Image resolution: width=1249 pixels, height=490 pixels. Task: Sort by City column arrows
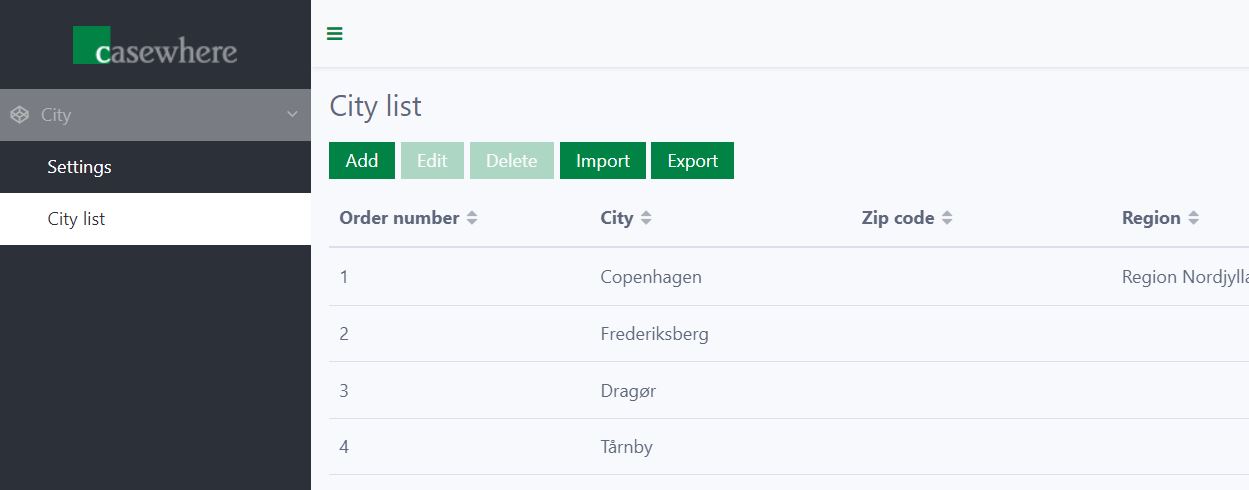coord(646,218)
